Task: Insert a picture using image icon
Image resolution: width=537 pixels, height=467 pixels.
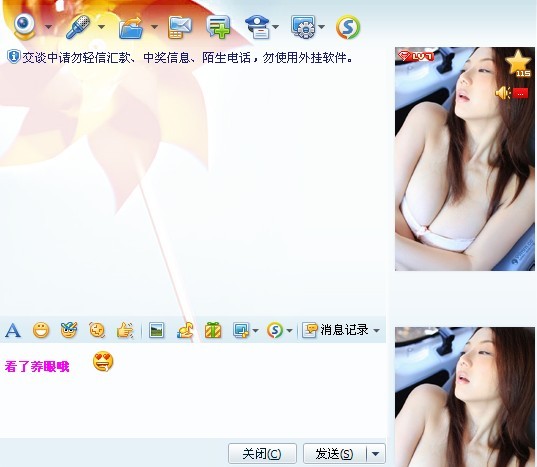Action: [x=157, y=330]
